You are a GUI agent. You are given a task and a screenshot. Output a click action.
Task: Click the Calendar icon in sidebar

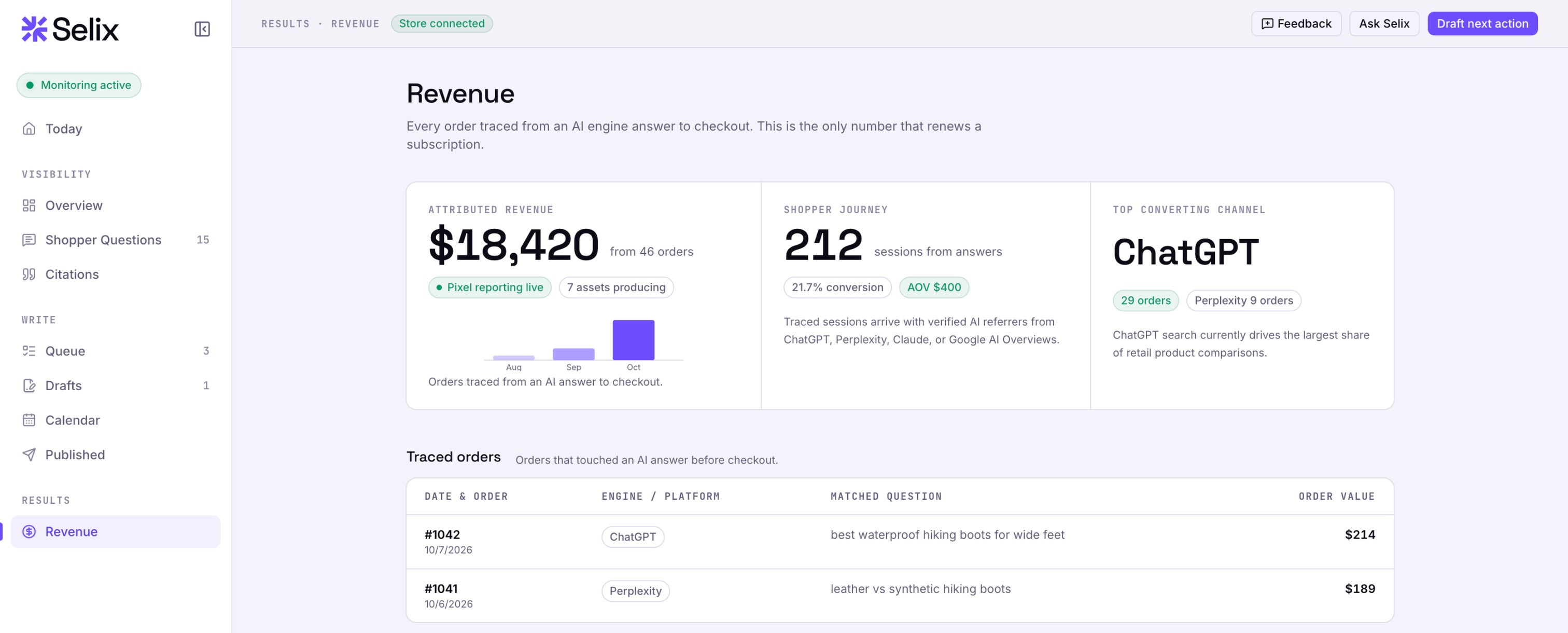[x=29, y=420]
